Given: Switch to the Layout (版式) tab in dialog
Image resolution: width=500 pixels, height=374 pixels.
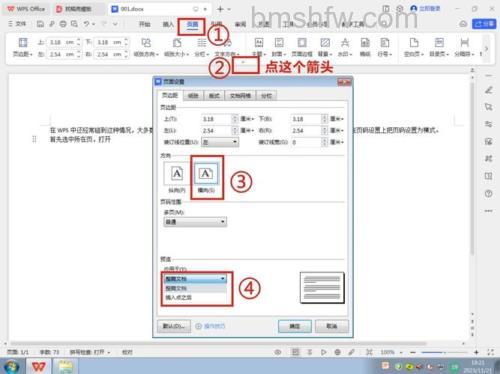Looking at the screenshot, I should click(x=214, y=96).
